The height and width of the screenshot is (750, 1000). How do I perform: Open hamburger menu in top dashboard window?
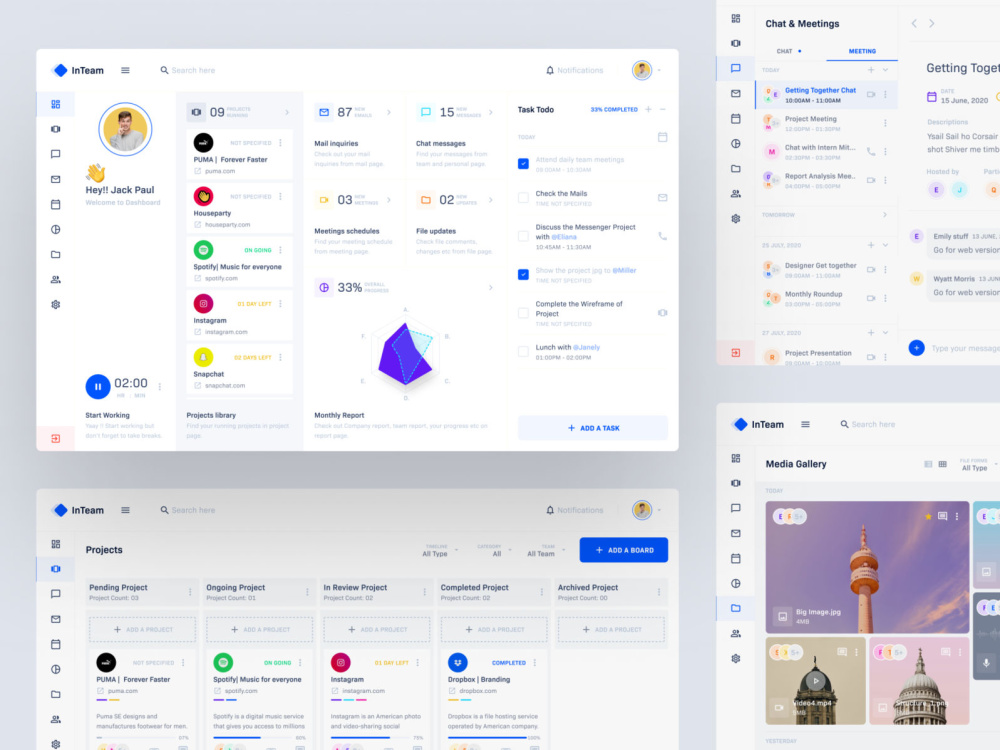pyautogui.click(x=125, y=70)
